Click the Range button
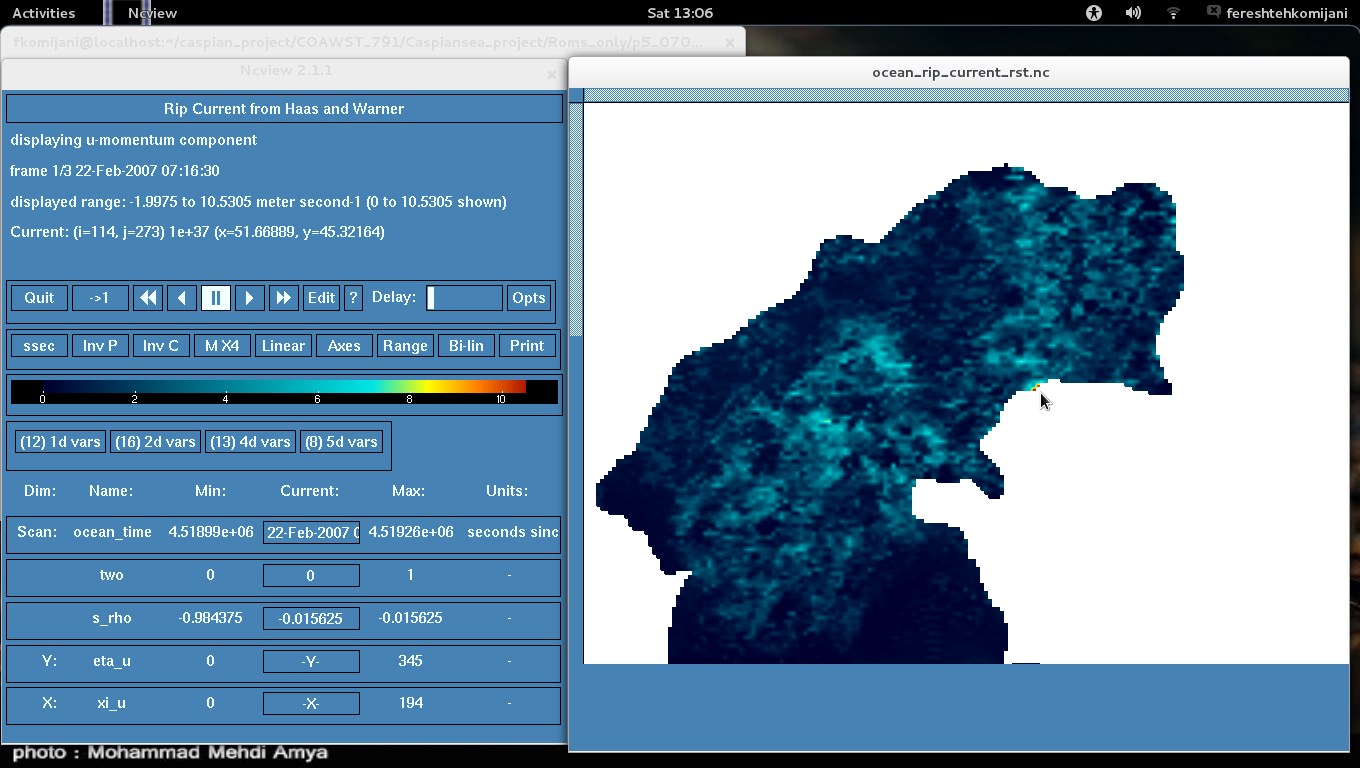The image size is (1360, 768). tap(405, 346)
